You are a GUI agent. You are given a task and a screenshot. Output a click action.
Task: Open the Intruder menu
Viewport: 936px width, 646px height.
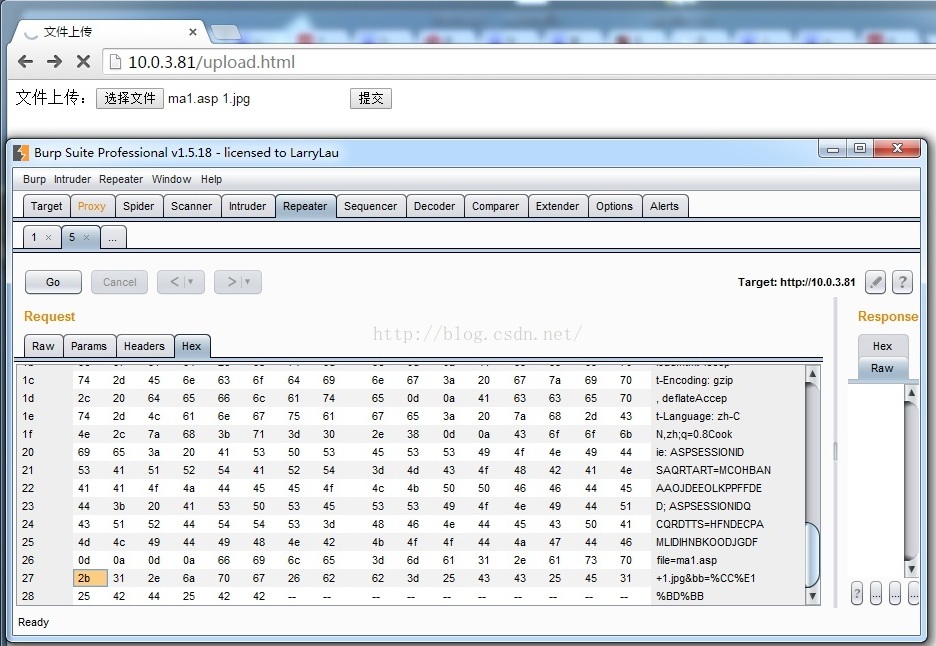72,179
